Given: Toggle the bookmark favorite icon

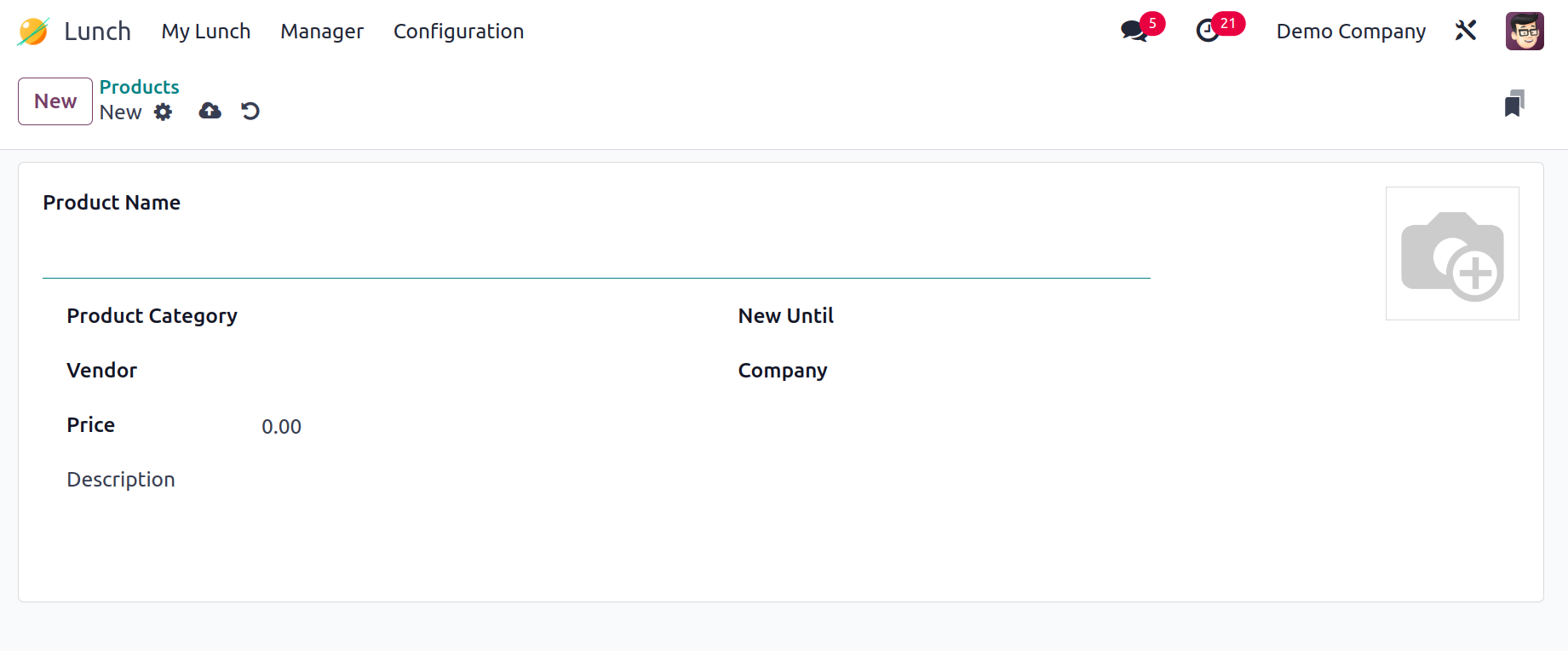Looking at the screenshot, I should pyautogui.click(x=1513, y=103).
